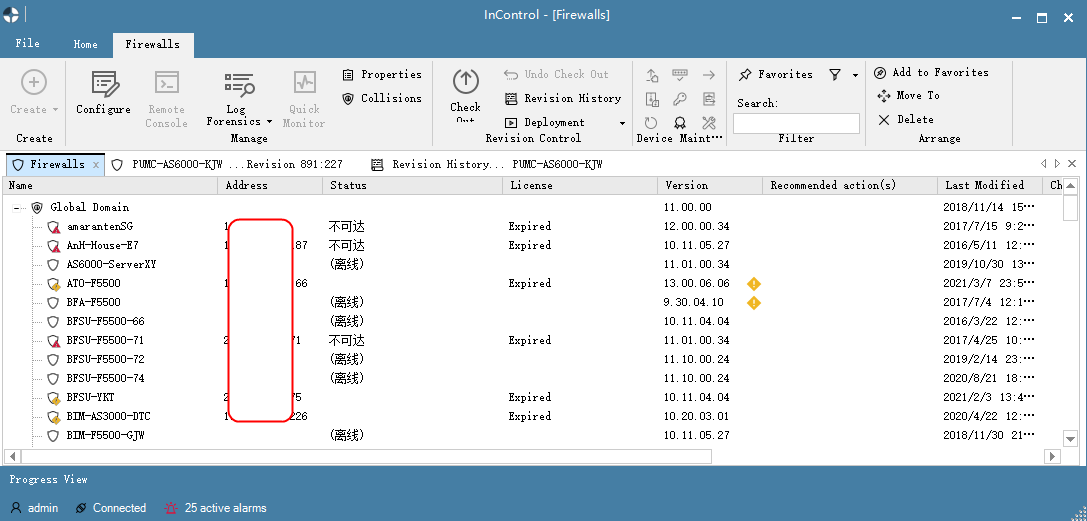This screenshot has height=521, width=1087.
Task: Click the key icon in Device Maintenance
Action: [680, 98]
